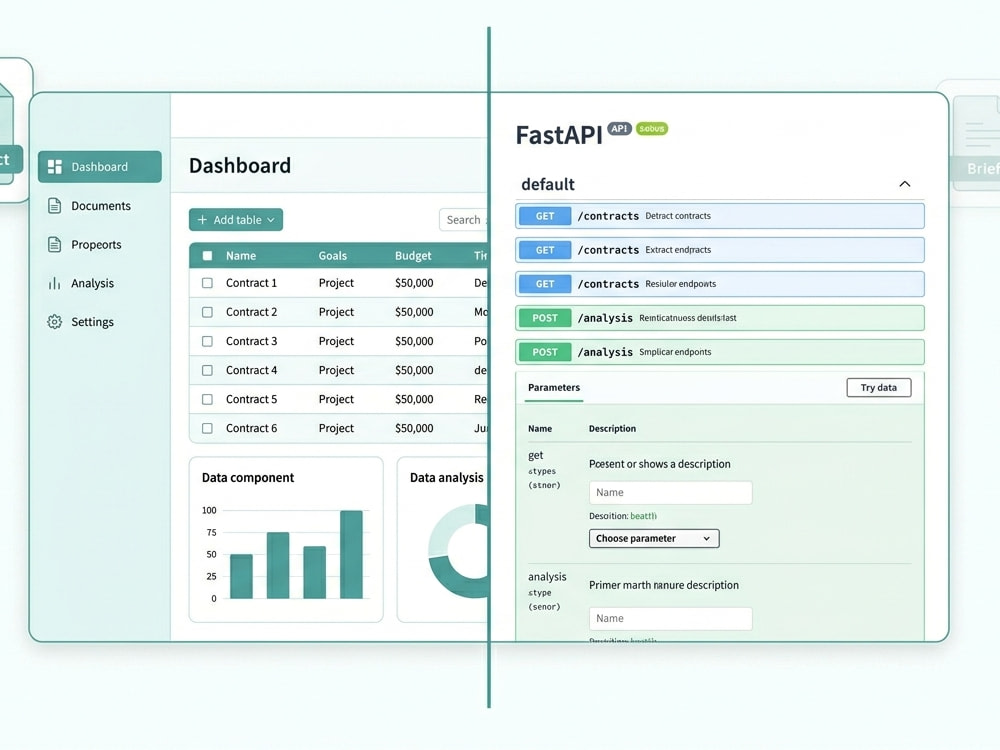Select the Contract 4 name cell

pyautogui.click(x=251, y=370)
